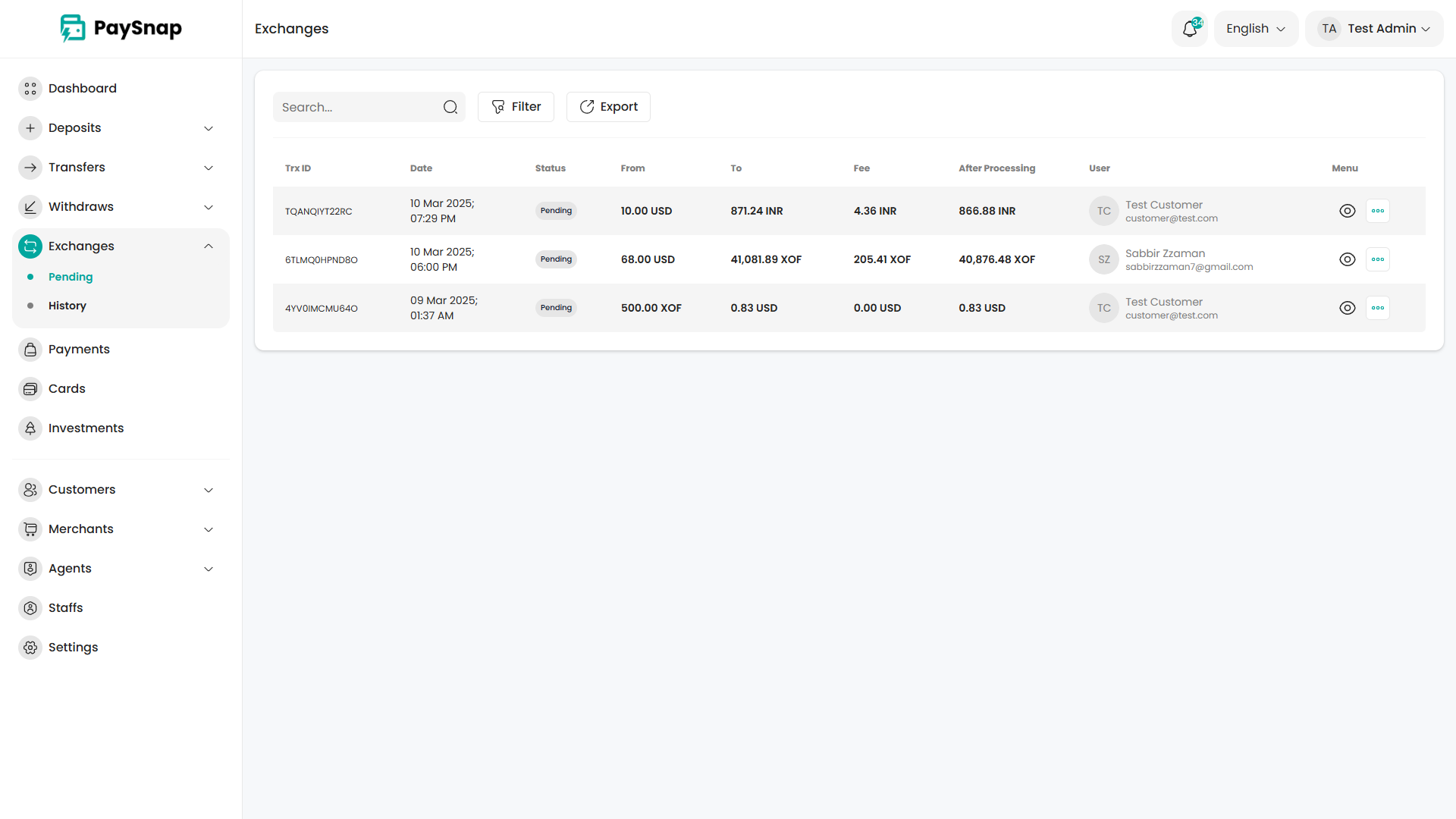View details of transaction TQANQIYT22RC
The image size is (1456, 819).
point(1347,211)
